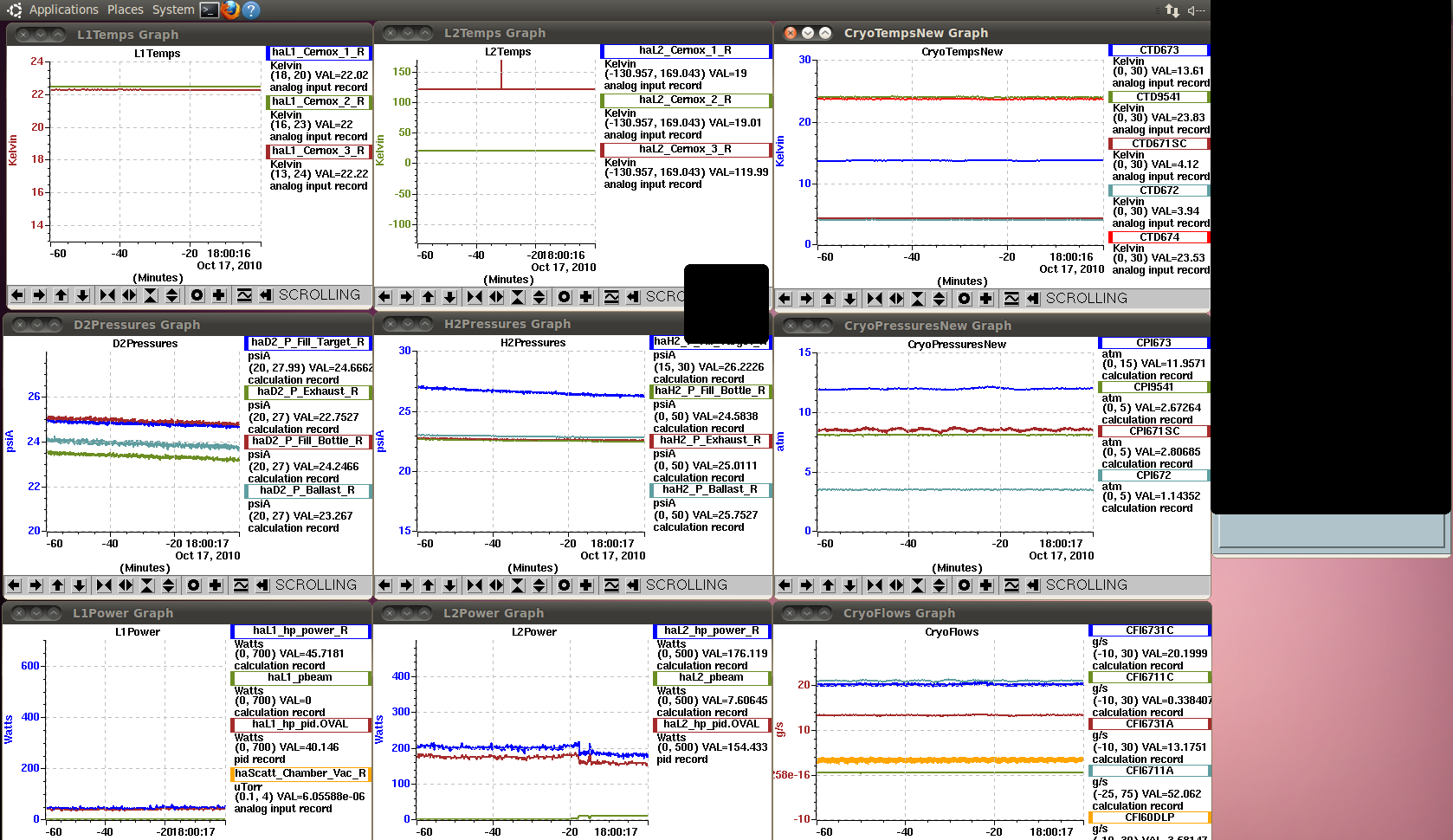
Task: Expand the vertical axis in L1Temps graph
Action: point(172,295)
